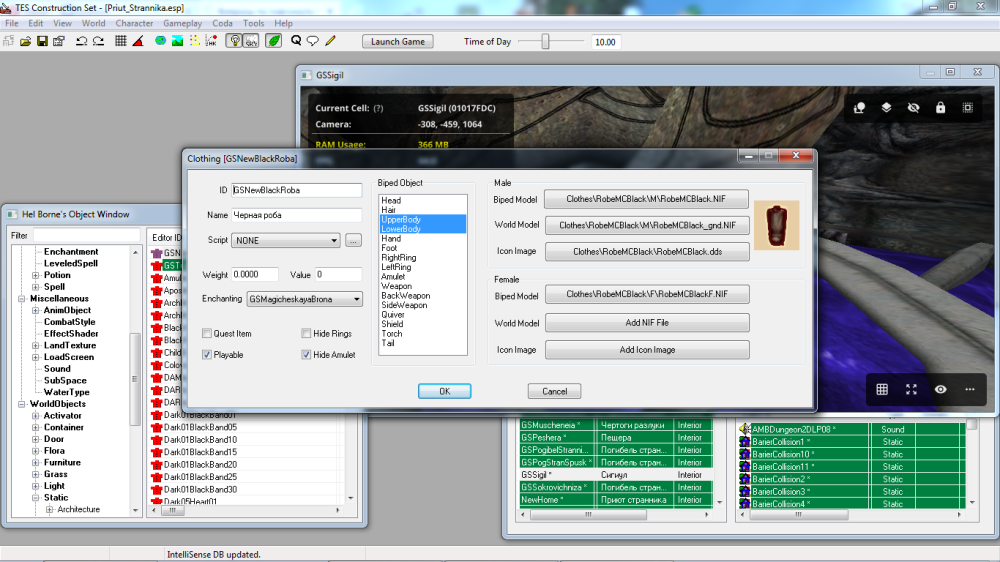Click Add NIF File for female world model
1000x562 pixels.
647,323
